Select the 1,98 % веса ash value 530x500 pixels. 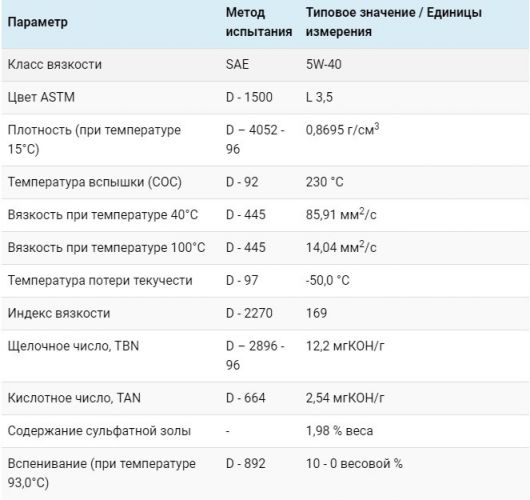click(x=339, y=431)
